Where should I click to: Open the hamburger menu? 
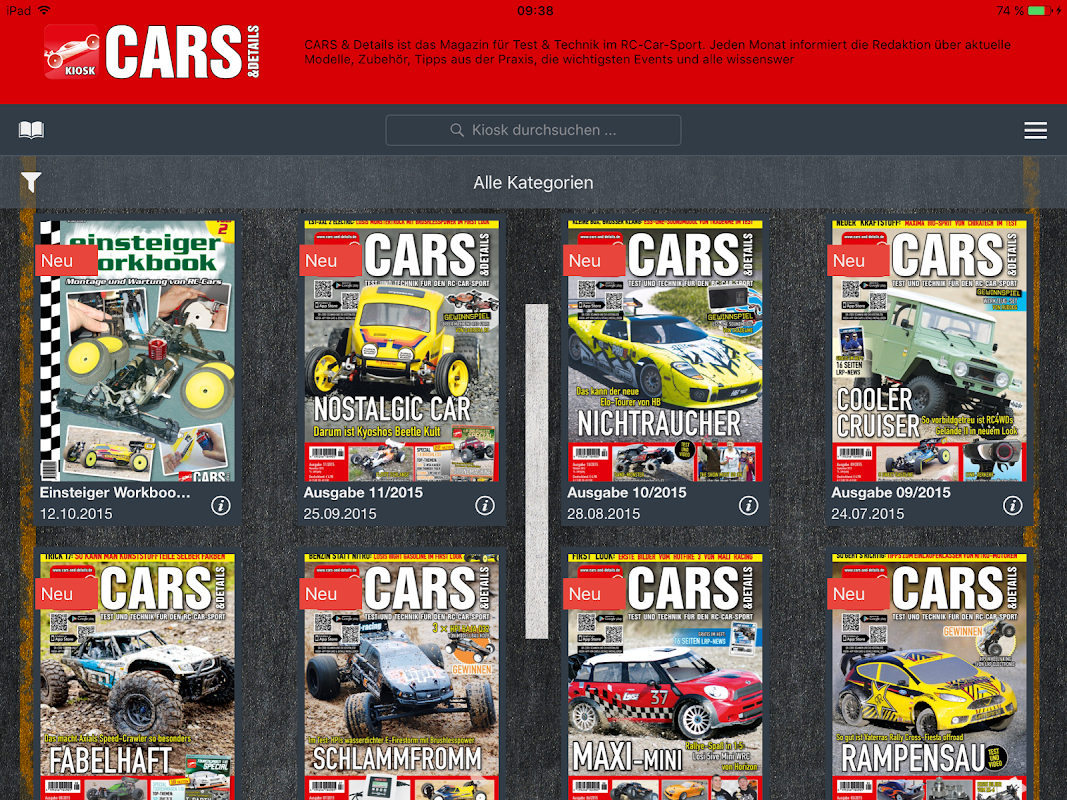(x=1035, y=130)
